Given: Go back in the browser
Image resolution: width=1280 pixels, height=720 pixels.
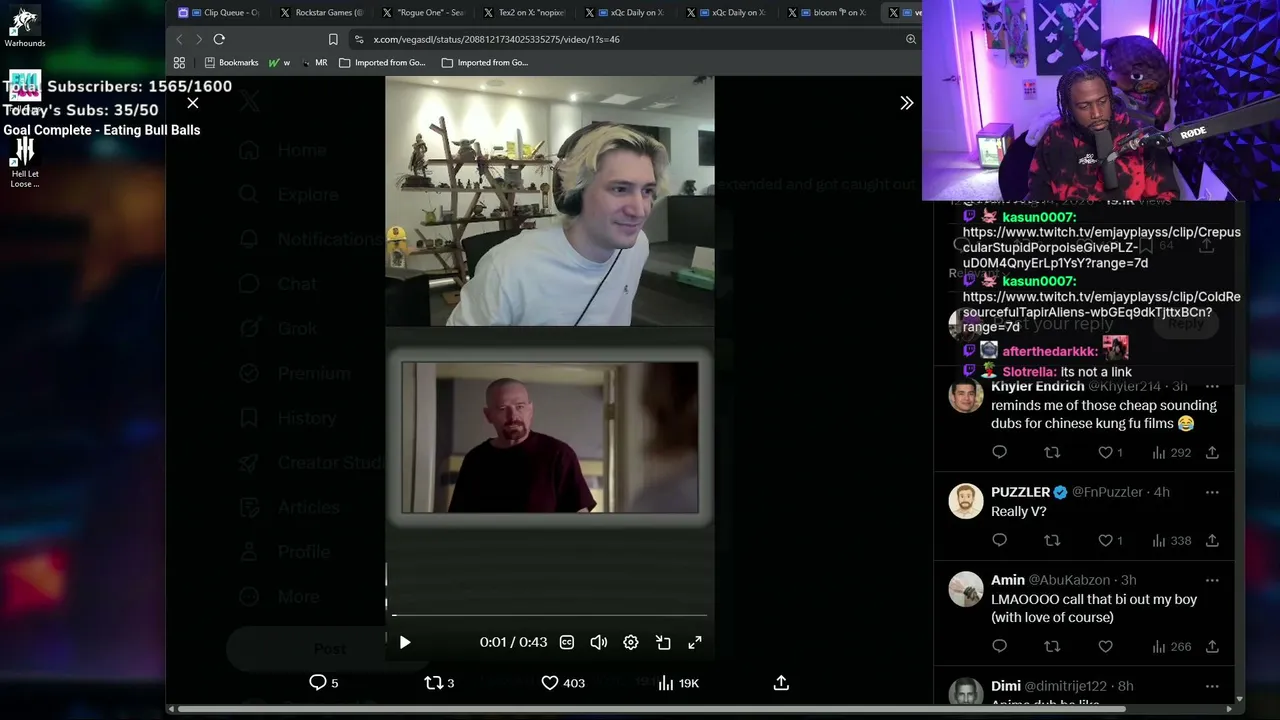Looking at the screenshot, I should tap(179, 39).
